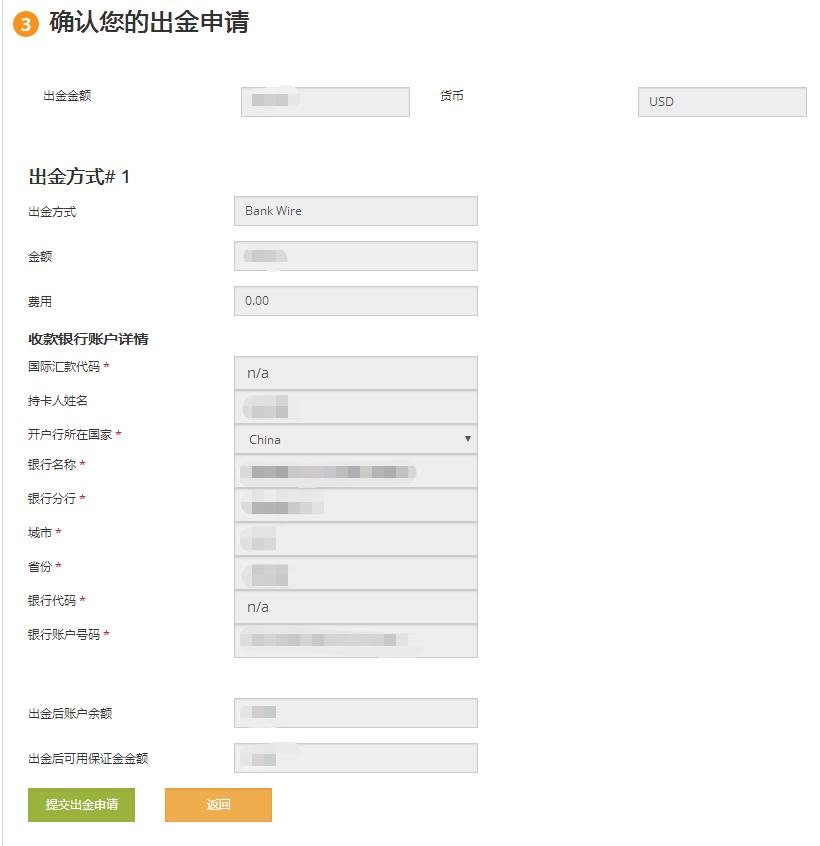Click the 银行代码 bank code field

coord(355,606)
